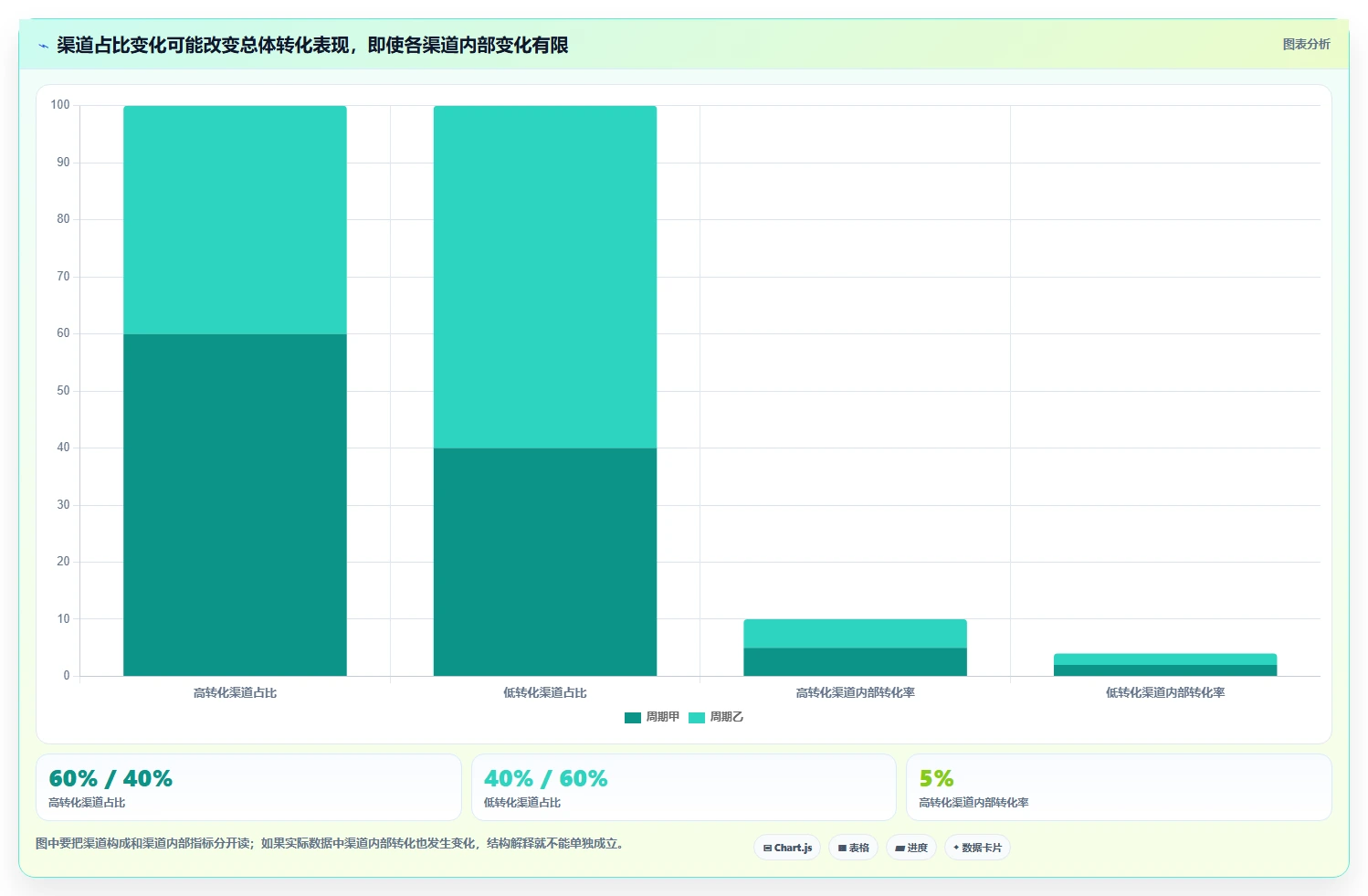This screenshot has width=1368, height=896.
Task: Click the x-axis label 低转化渠道占比
Action: click(x=545, y=693)
